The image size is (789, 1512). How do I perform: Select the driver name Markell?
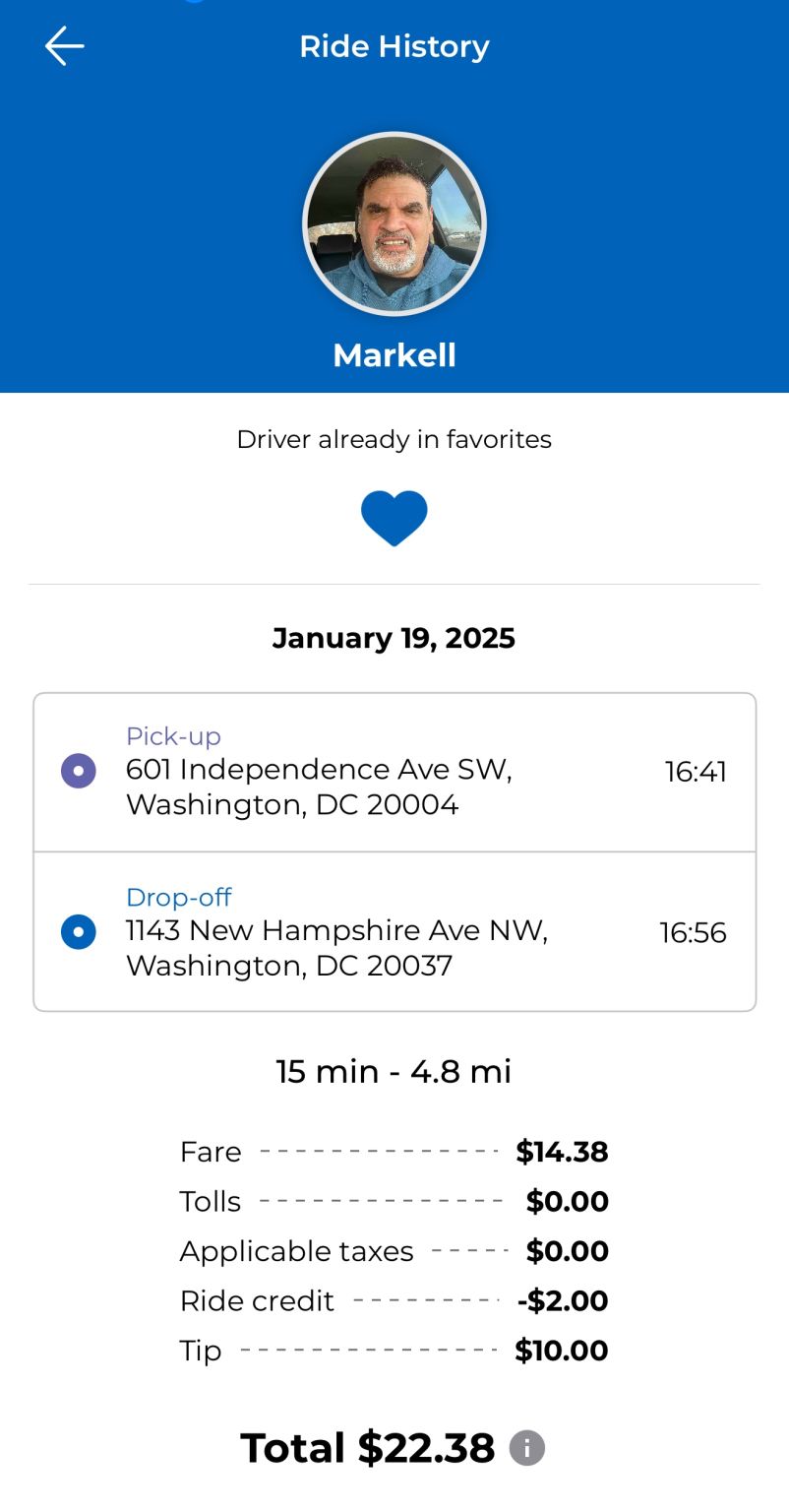click(x=394, y=355)
